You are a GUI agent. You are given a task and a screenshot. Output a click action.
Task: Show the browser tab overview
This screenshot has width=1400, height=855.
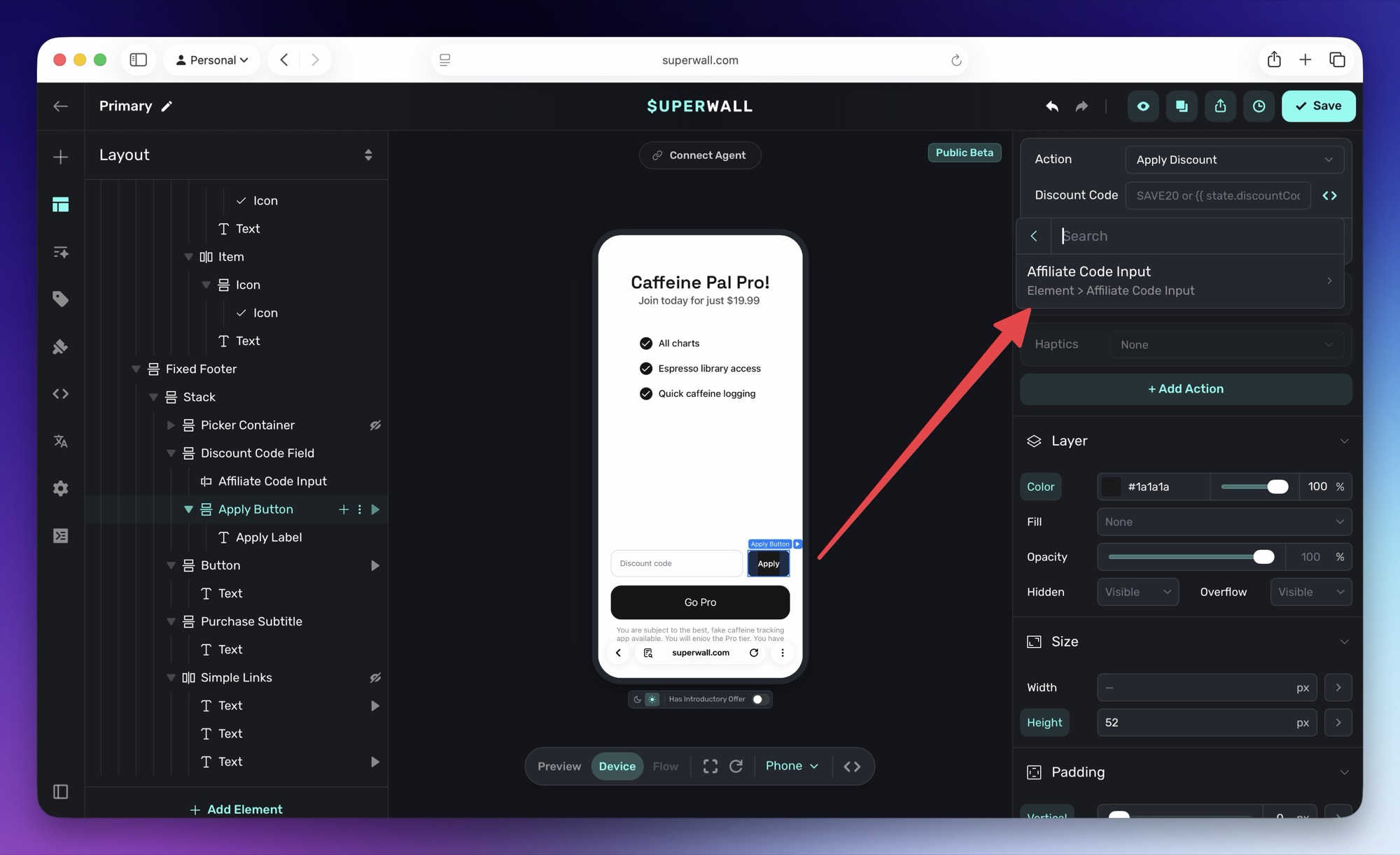point(1337,60)
